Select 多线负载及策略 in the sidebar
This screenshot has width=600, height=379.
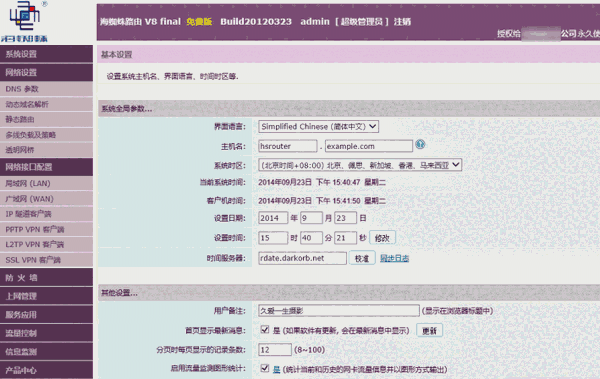[46, 135]
